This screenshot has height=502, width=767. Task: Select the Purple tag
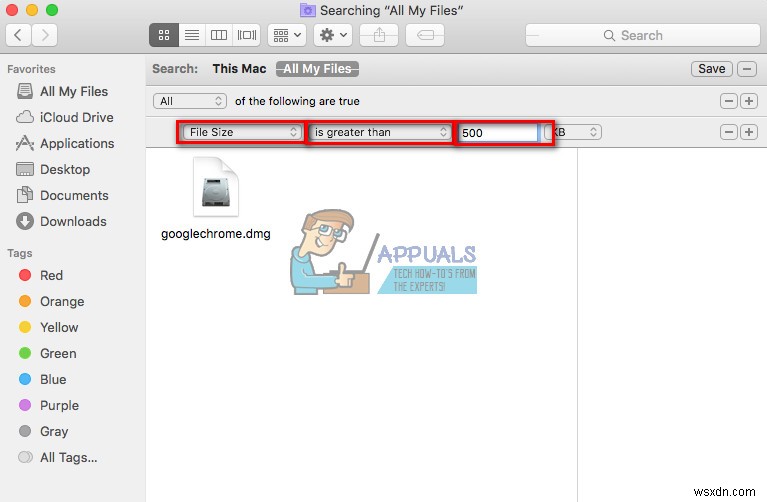(49, 405)
